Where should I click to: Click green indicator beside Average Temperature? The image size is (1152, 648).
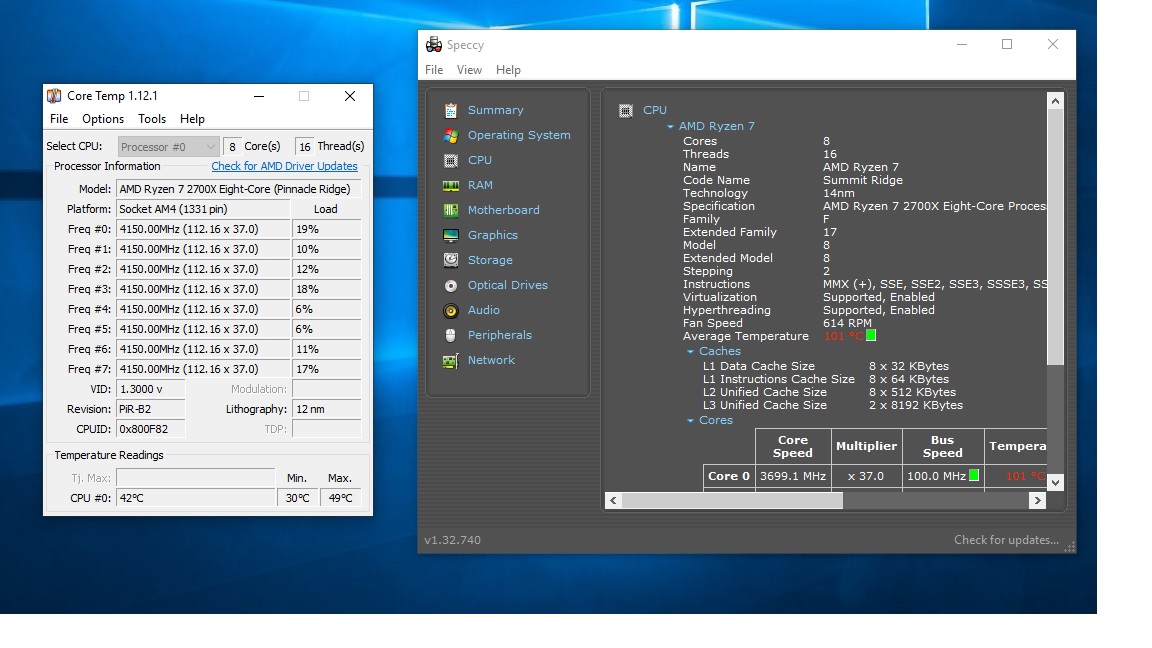point(871,336)
